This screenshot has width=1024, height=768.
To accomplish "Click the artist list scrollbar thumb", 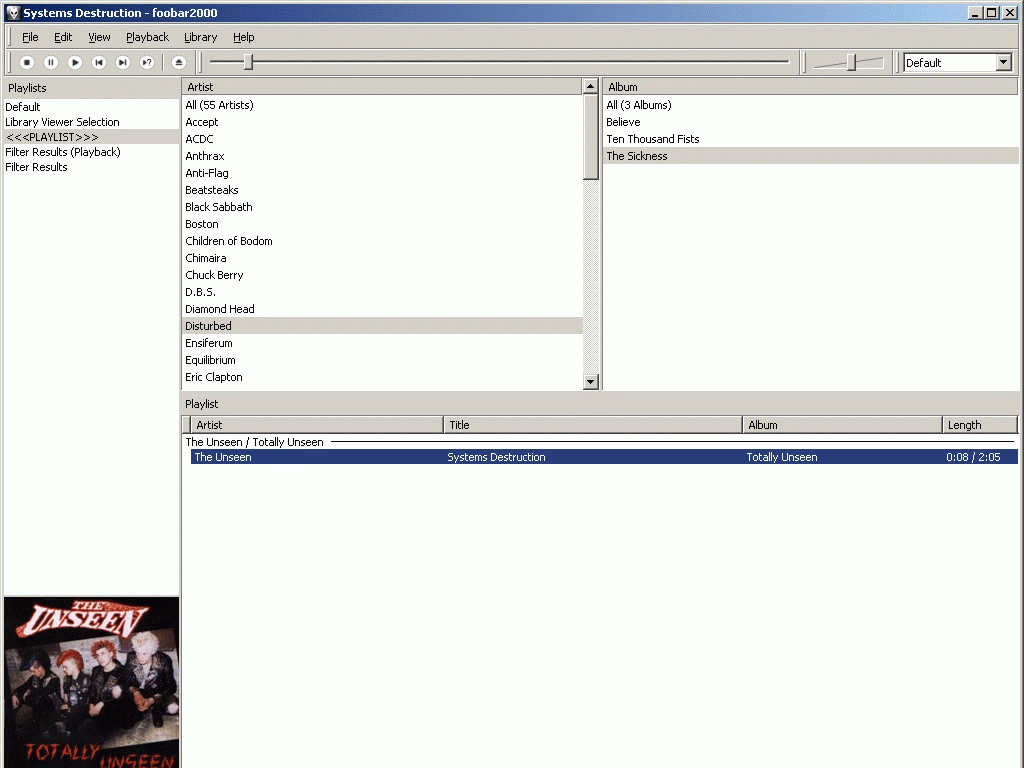I will point(591,136).
